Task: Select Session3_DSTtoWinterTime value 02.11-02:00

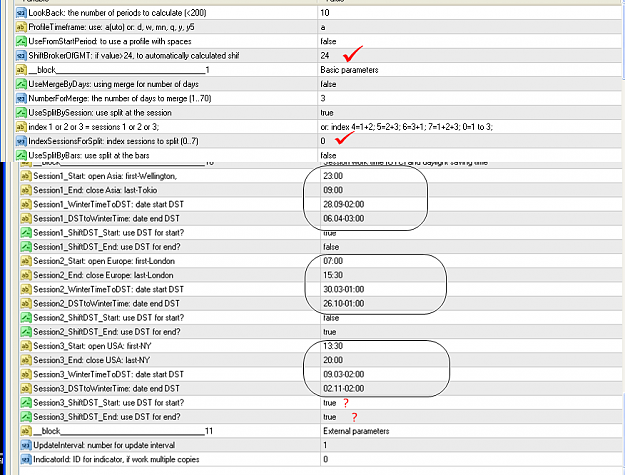Action: pyautogui.click(x=344, y=389)
